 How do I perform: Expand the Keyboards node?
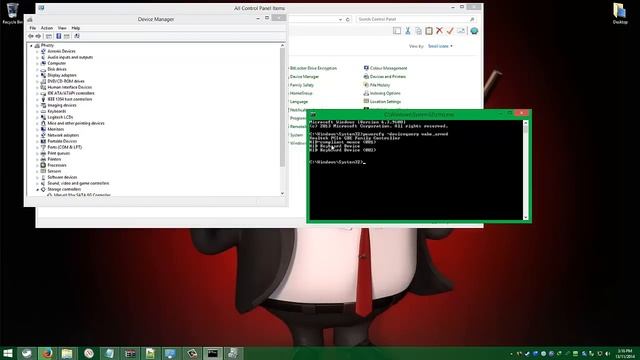click(x=37, y=111)
